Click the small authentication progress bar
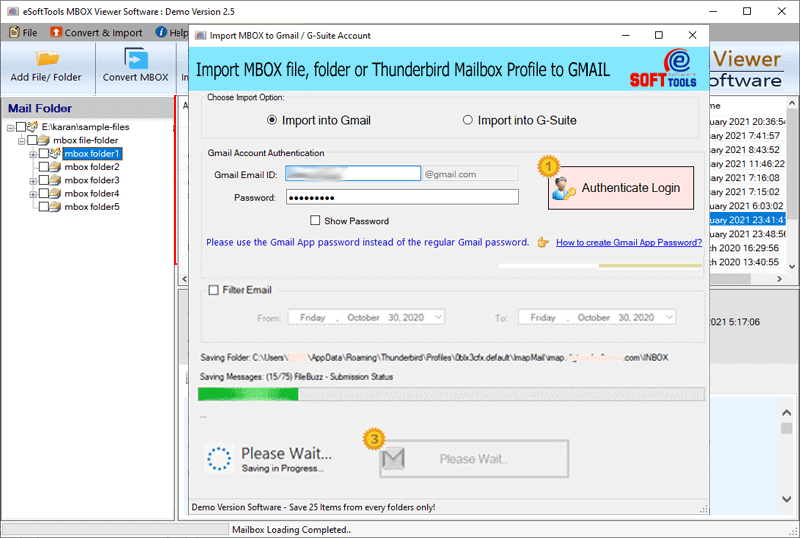This screenshot has width=800, height=538. coord(600,265)
